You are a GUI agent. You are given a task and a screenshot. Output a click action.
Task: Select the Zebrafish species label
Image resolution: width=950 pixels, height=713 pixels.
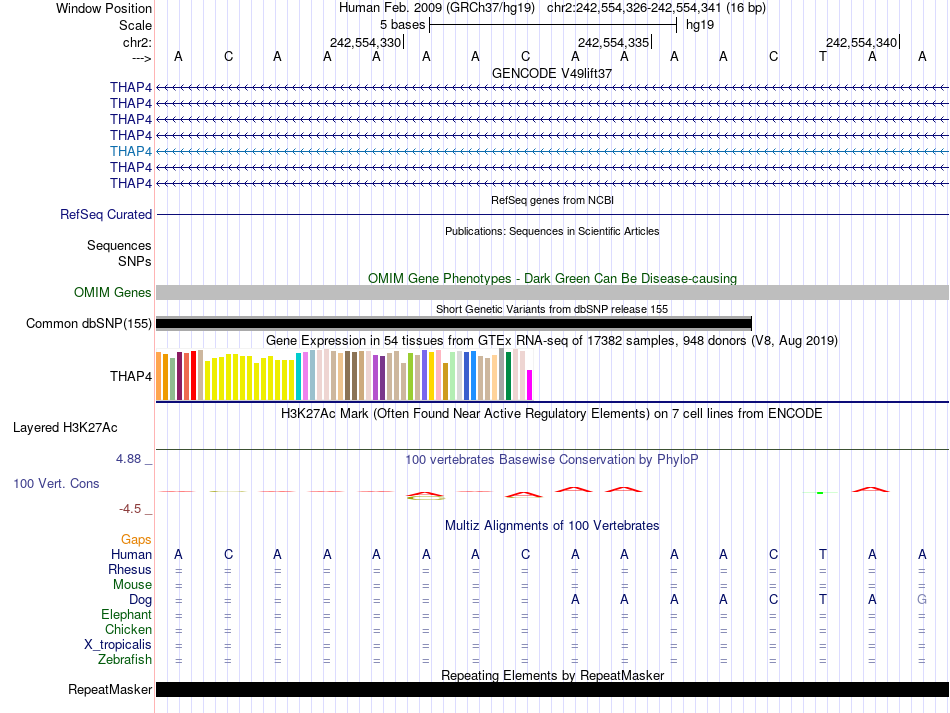click(125, 660)
